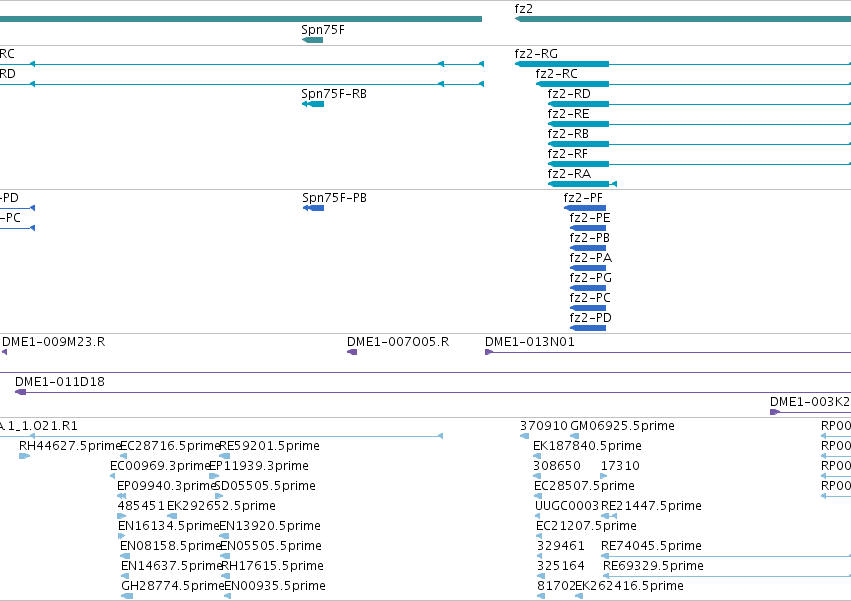Select EST RE74045.5prime
This screenshot has width=851, height=601.
click(726, 556)
